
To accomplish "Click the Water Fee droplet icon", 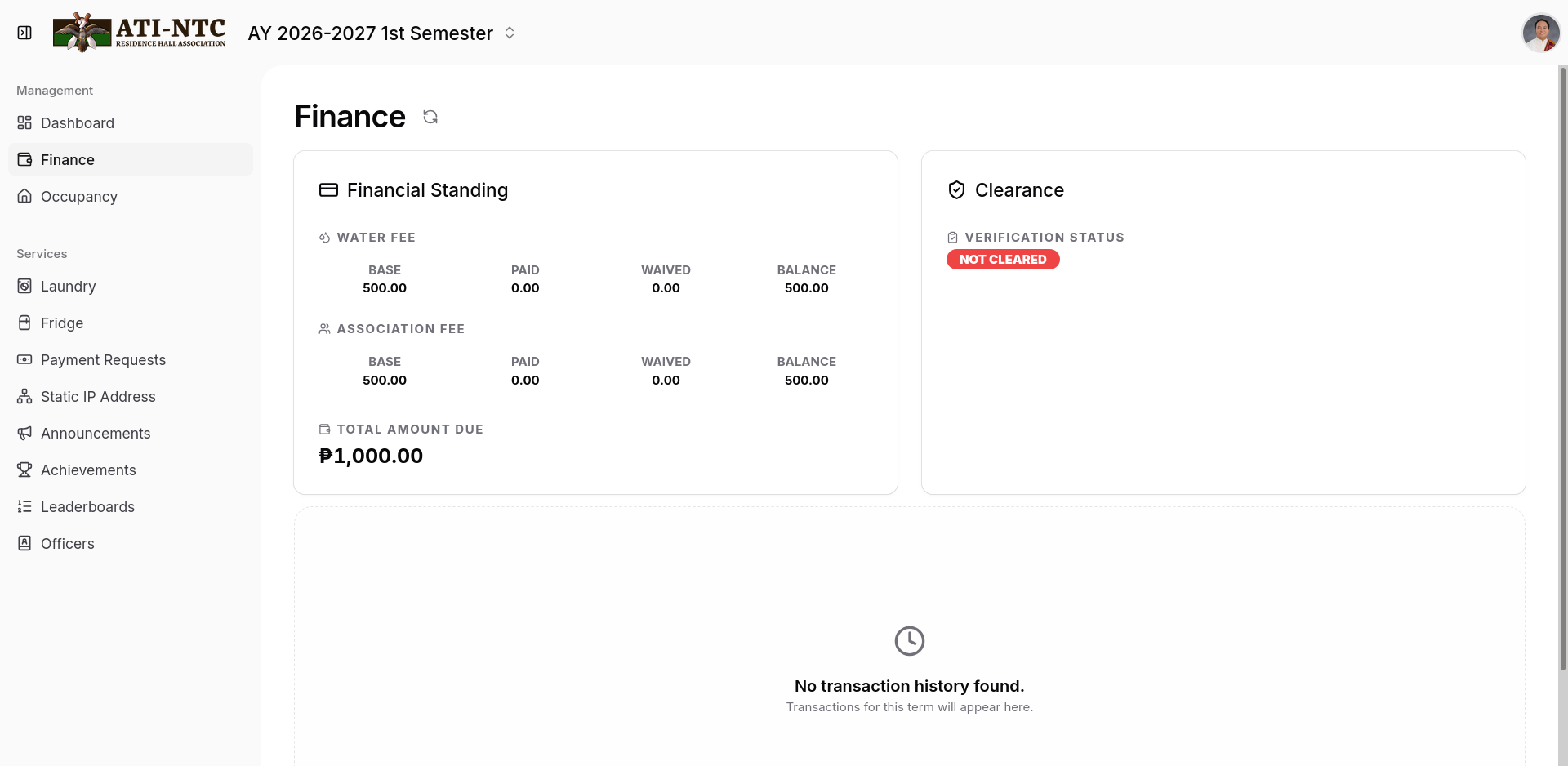I will point(324,238).
